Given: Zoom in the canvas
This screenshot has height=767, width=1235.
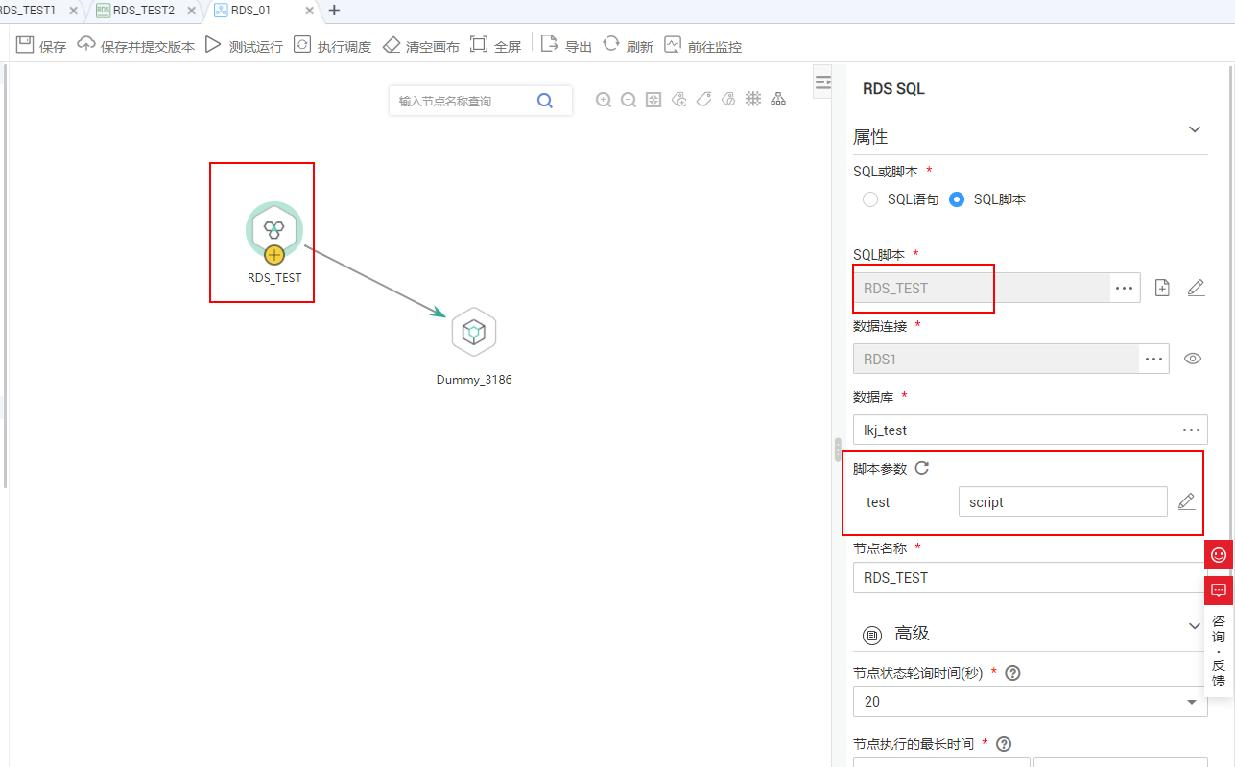Looking at the screenshot, I should tap(603, 99).
